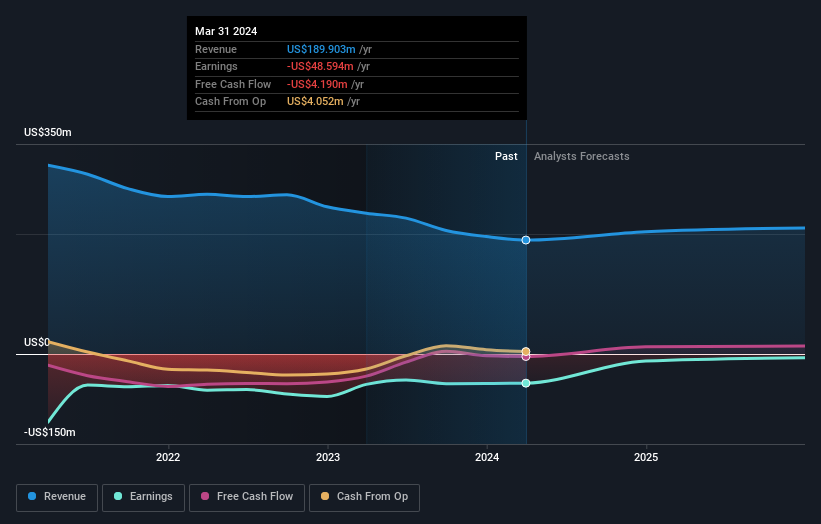821x524 pixels.
Task: Click the -US$150m y-axis label
Action: (50, 432)
